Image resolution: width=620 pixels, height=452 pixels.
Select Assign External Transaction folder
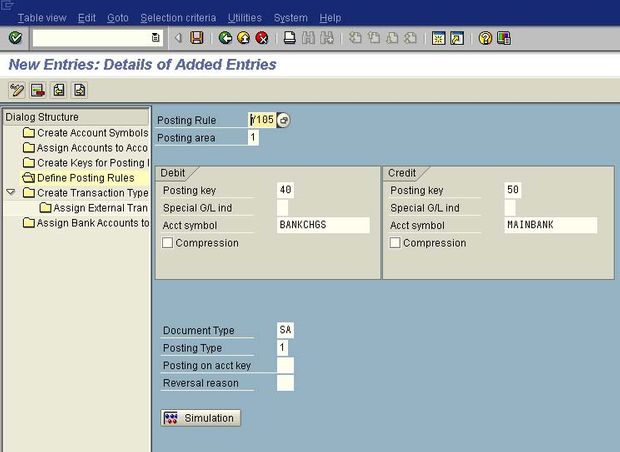pos(94,208)
